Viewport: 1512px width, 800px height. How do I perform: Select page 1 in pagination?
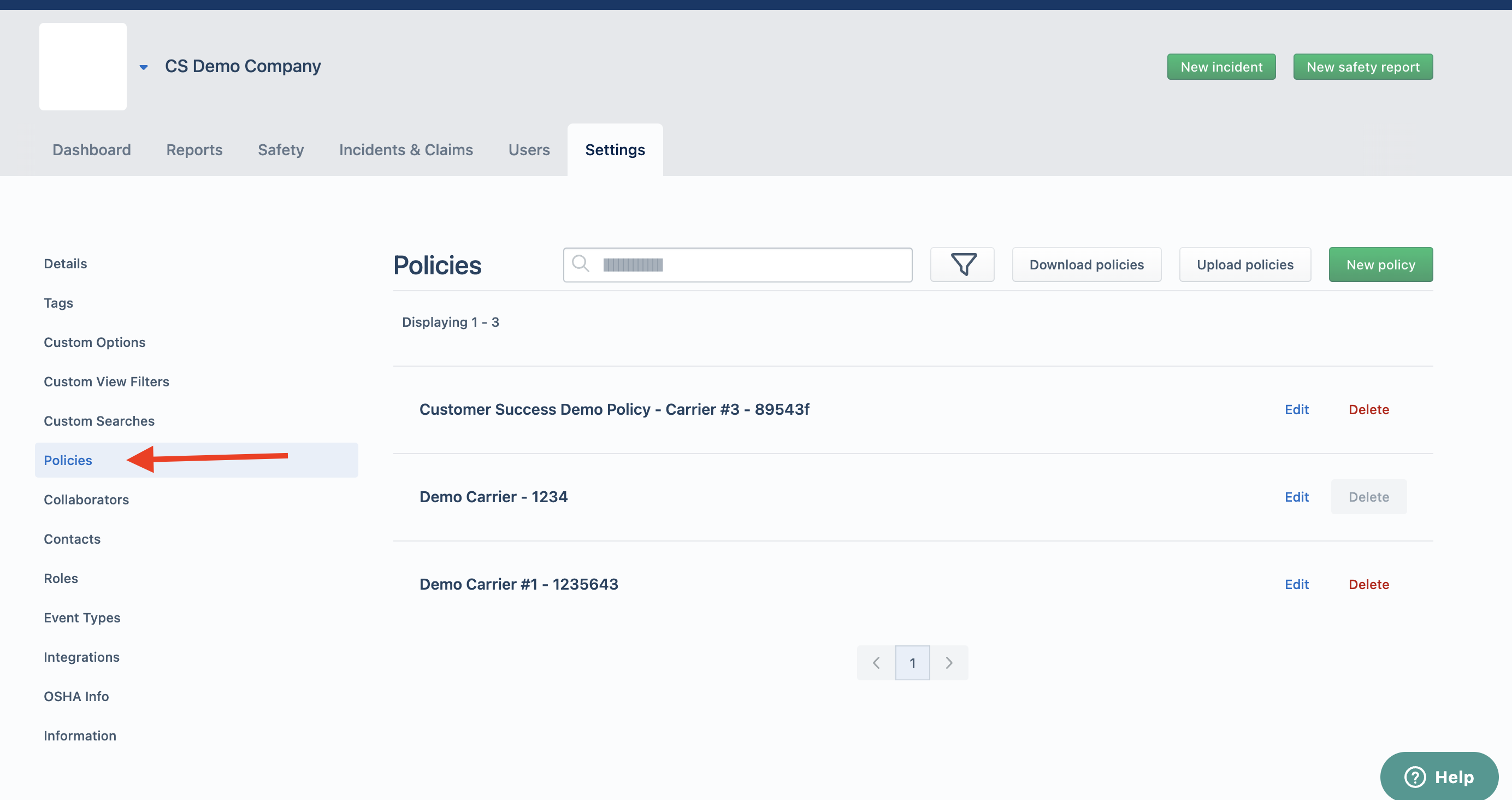[x=912, y=662]
